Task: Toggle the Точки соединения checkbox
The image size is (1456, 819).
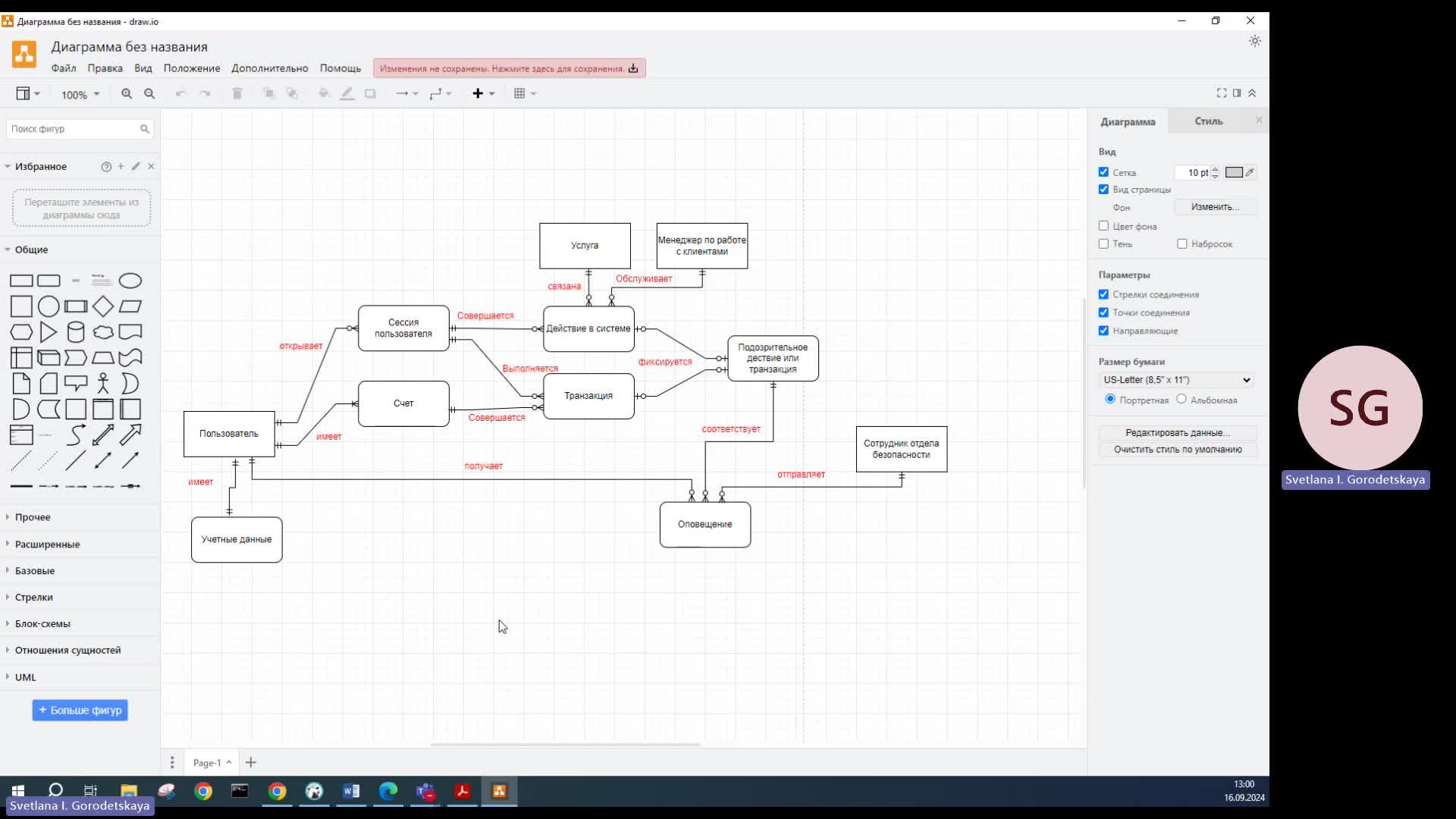Action: point(1104,312)
